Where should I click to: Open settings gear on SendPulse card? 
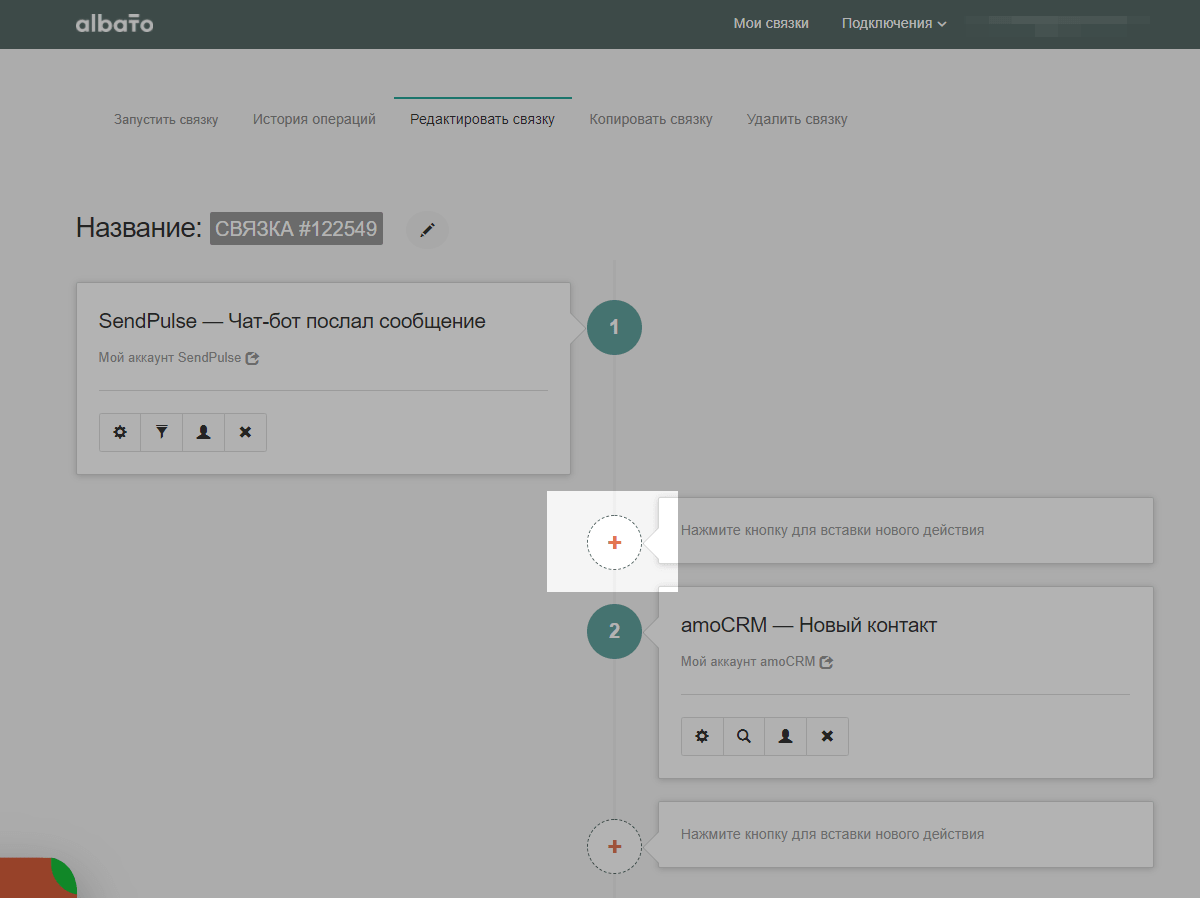pos(120,433)
